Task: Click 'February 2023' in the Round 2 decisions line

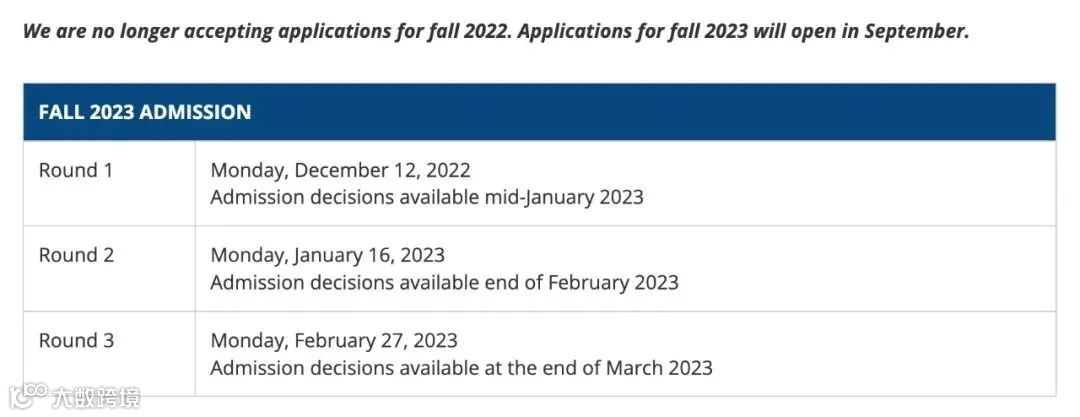Action: point(613,283)
